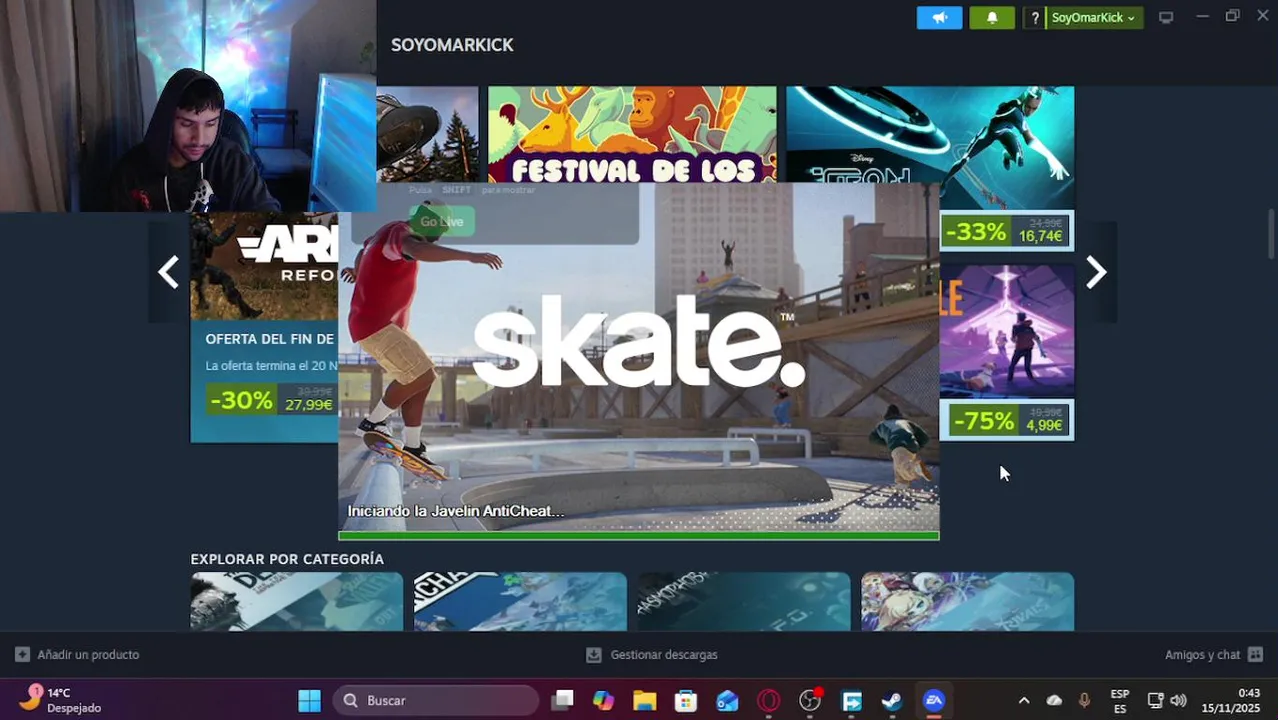Switch ESP ES keyboard language
This screenshot has height=720, width=1278.
[x=1120, y=701]
